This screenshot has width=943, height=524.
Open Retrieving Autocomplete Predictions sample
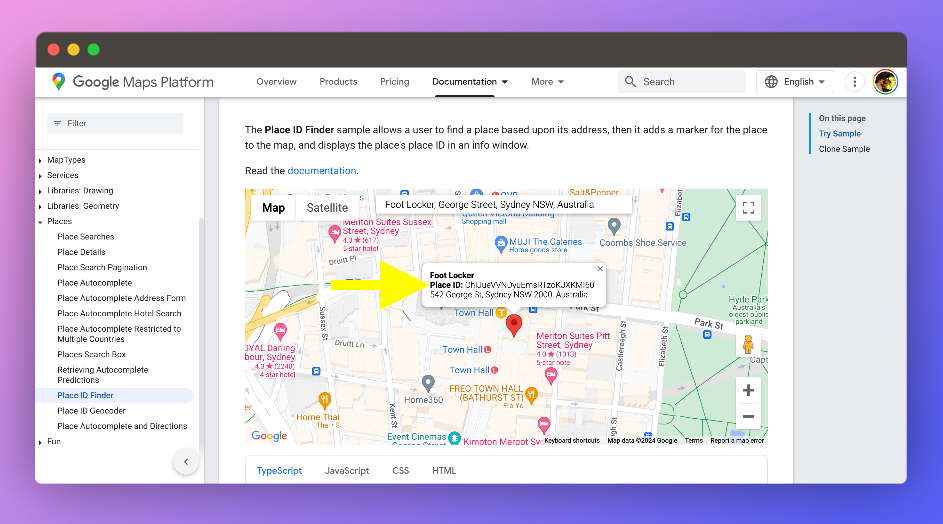point(102,375)
